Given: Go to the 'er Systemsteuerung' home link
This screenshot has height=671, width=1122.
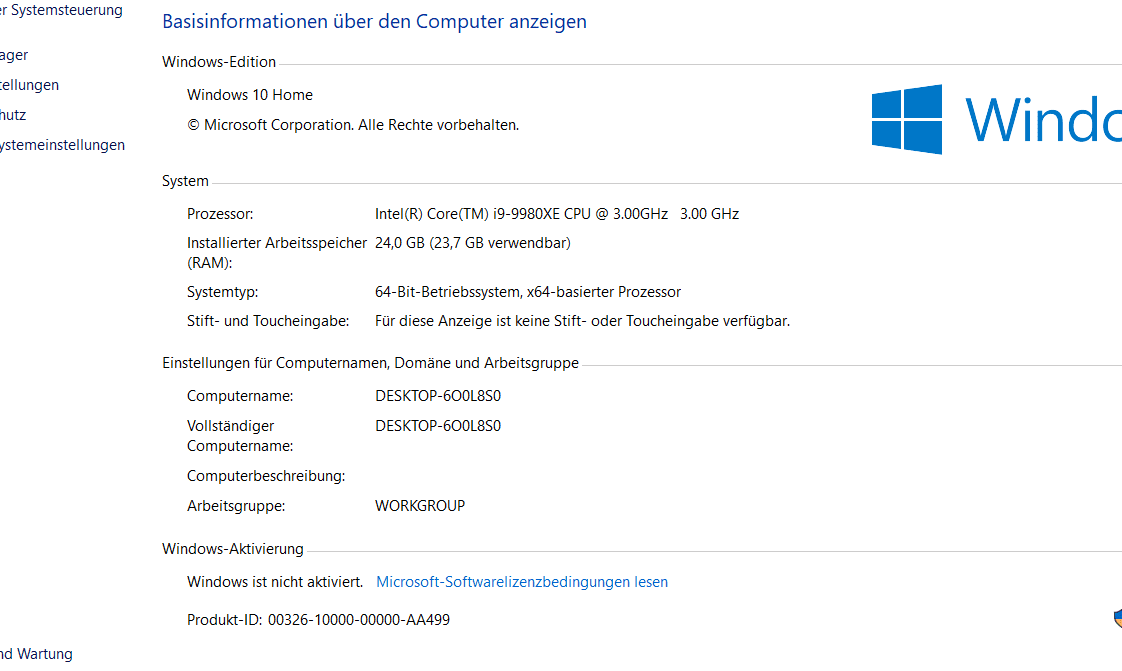Looking at the screenshot, I should [x=62, y=10].
